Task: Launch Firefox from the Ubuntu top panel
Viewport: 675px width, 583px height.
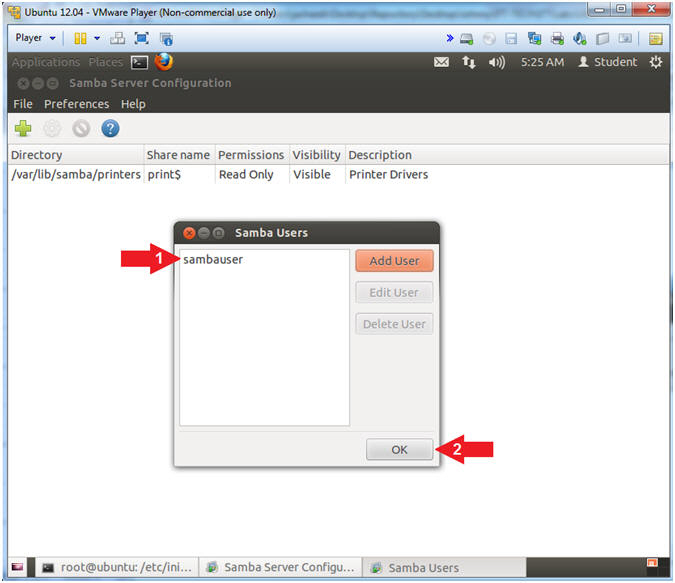Action: point(164,62)
